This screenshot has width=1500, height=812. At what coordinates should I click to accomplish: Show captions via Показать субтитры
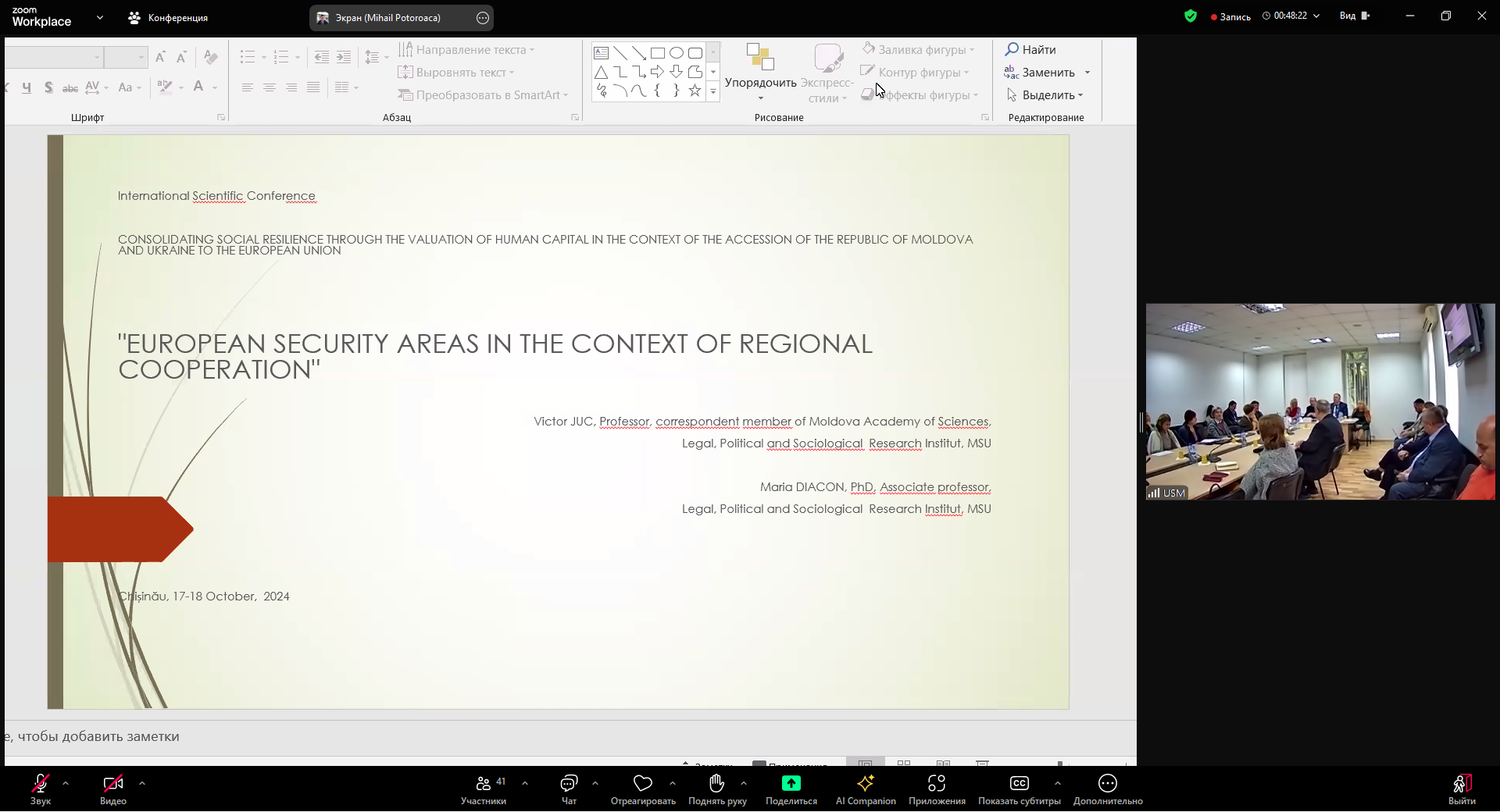click(1020, 789)
